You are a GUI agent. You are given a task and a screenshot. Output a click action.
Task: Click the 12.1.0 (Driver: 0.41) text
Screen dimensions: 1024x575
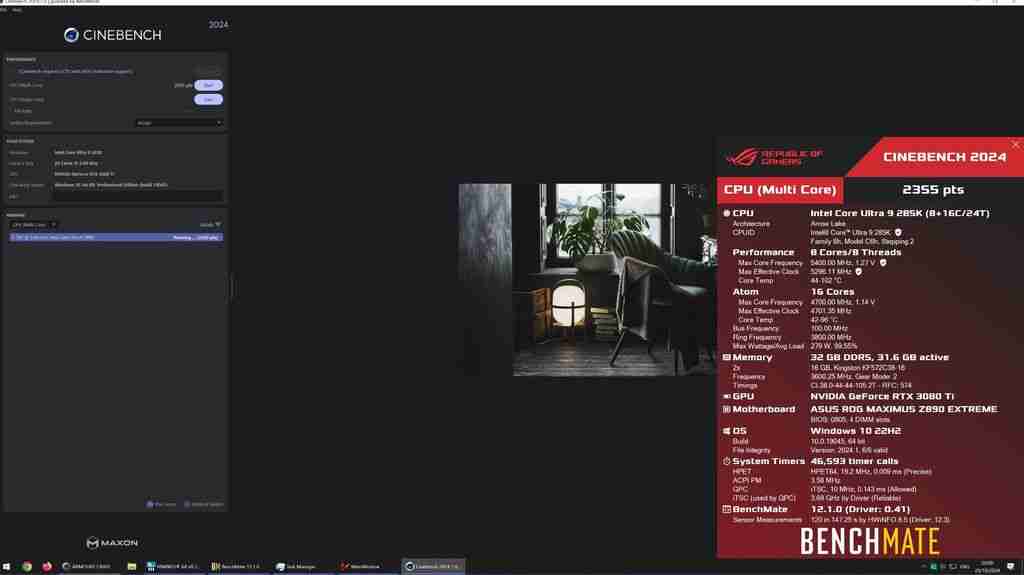860,510
